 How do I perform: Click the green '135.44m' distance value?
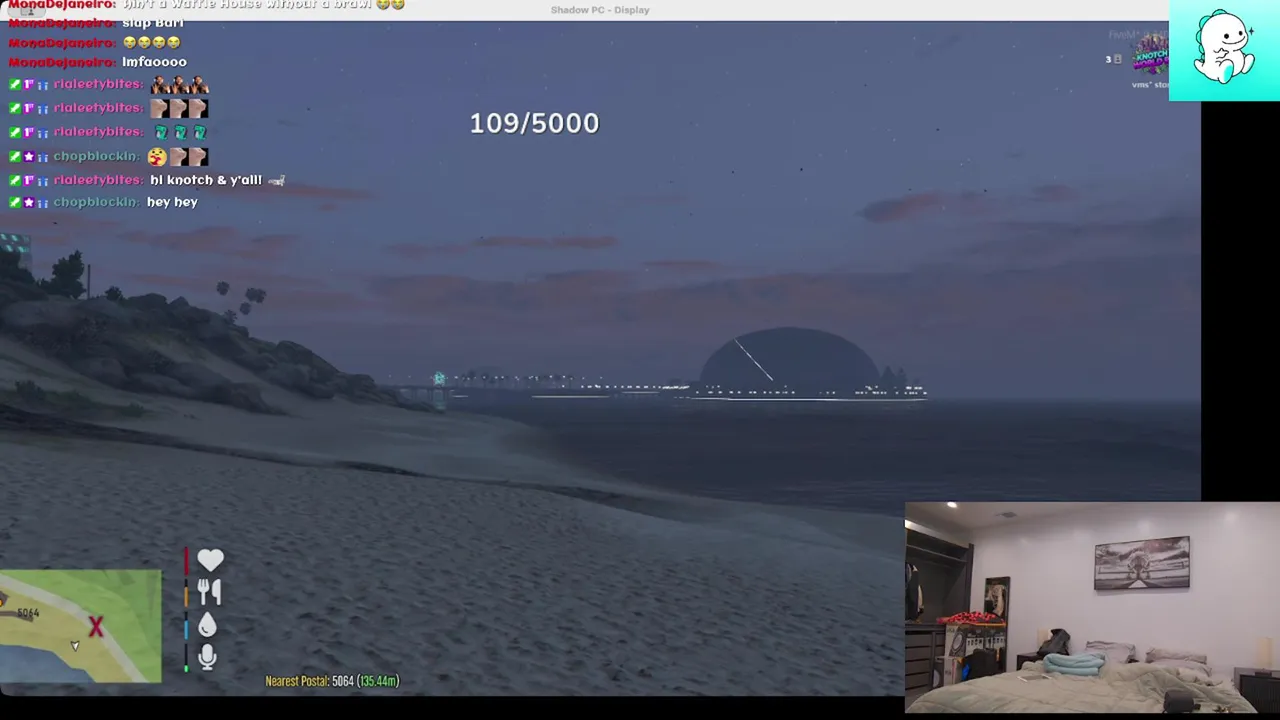380,681
